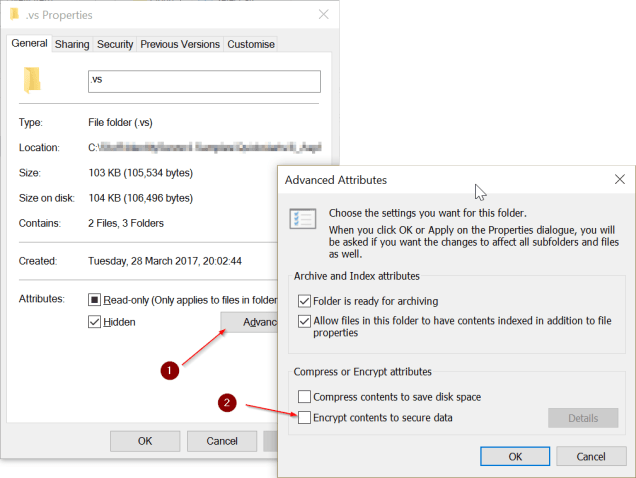Uncheck Folder is ready for archiving
The width and height of the screenshot is (636, 478).
click(304, 301)
